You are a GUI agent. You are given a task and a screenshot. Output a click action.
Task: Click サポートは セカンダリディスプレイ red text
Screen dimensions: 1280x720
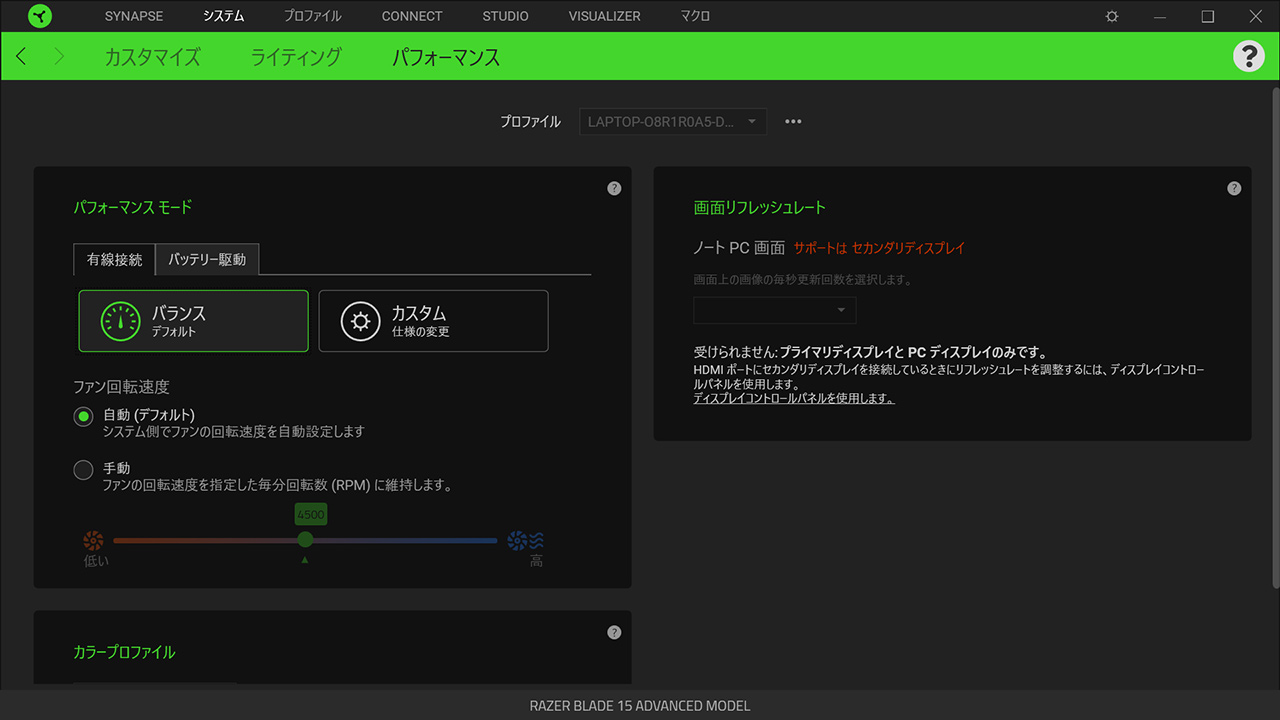879,248
